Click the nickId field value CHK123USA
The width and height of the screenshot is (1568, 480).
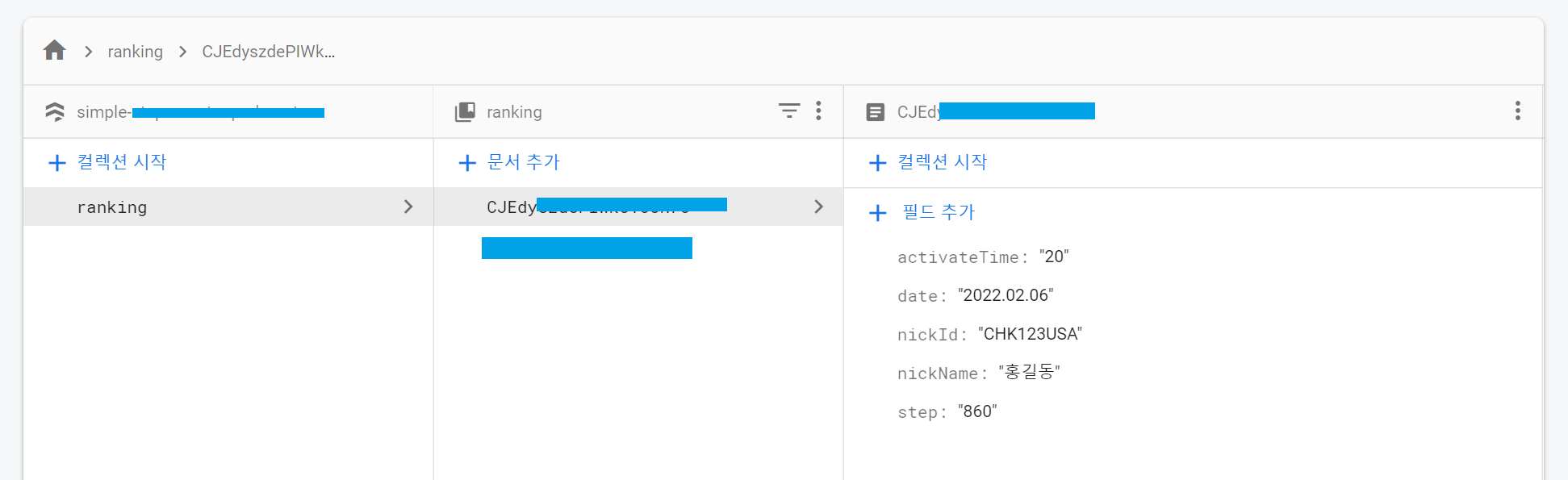(x=1030, y=334)
